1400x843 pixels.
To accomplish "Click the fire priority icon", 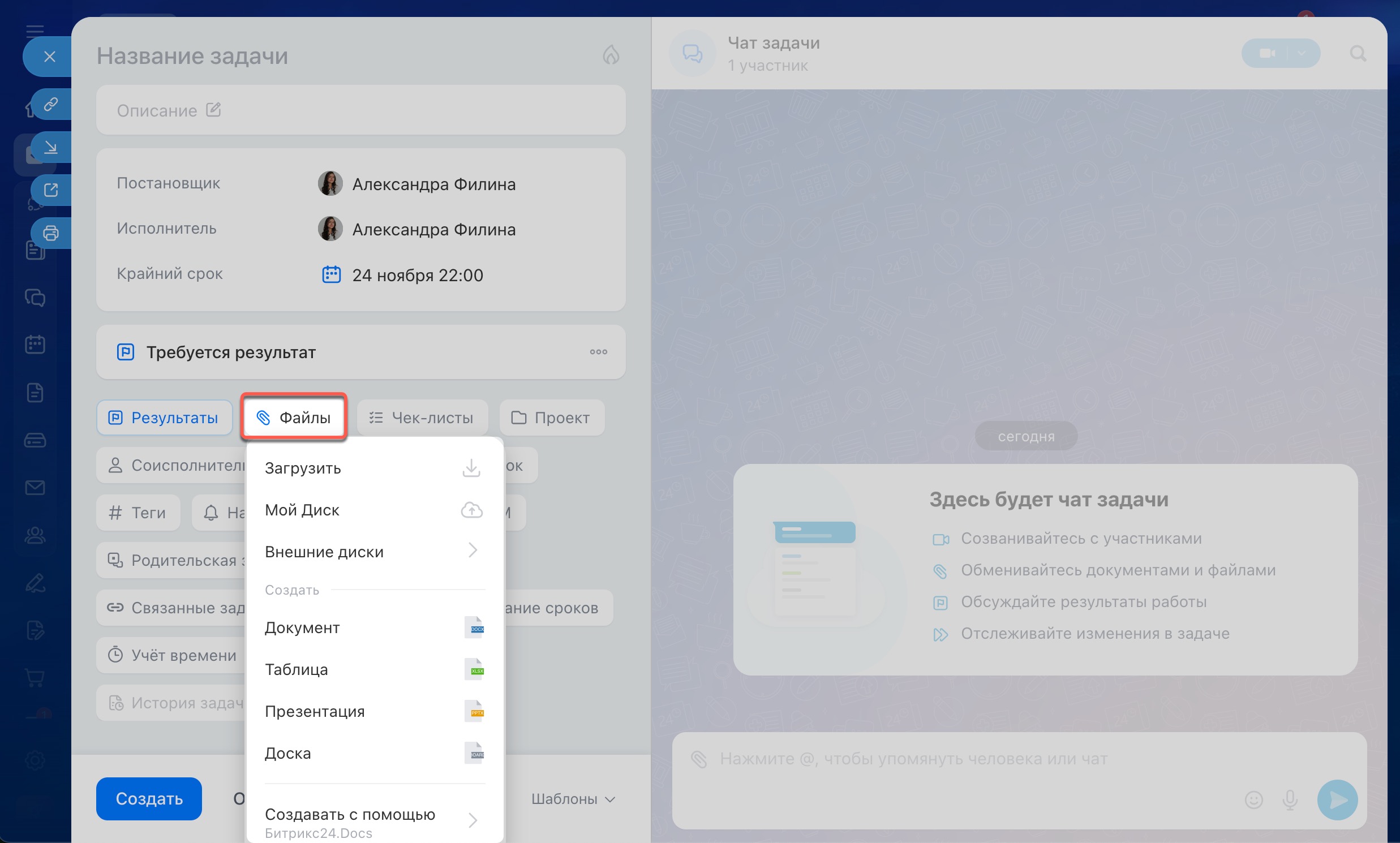I will point(611,55).
